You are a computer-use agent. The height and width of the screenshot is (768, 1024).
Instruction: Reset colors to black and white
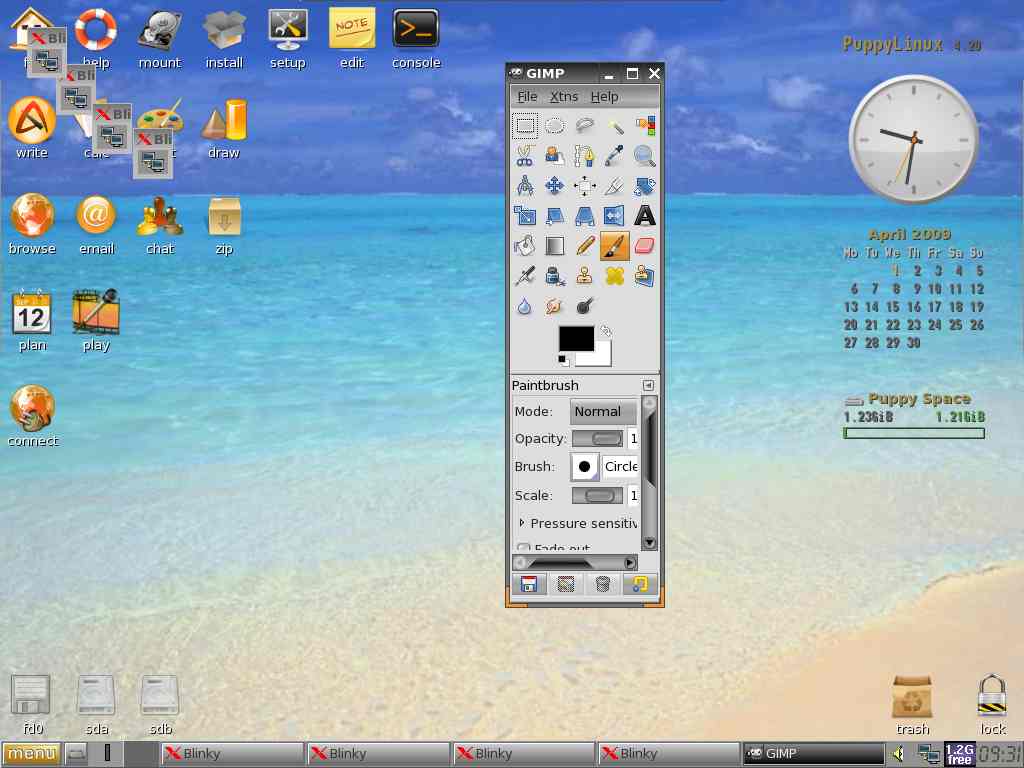click(x=563, y=360)
